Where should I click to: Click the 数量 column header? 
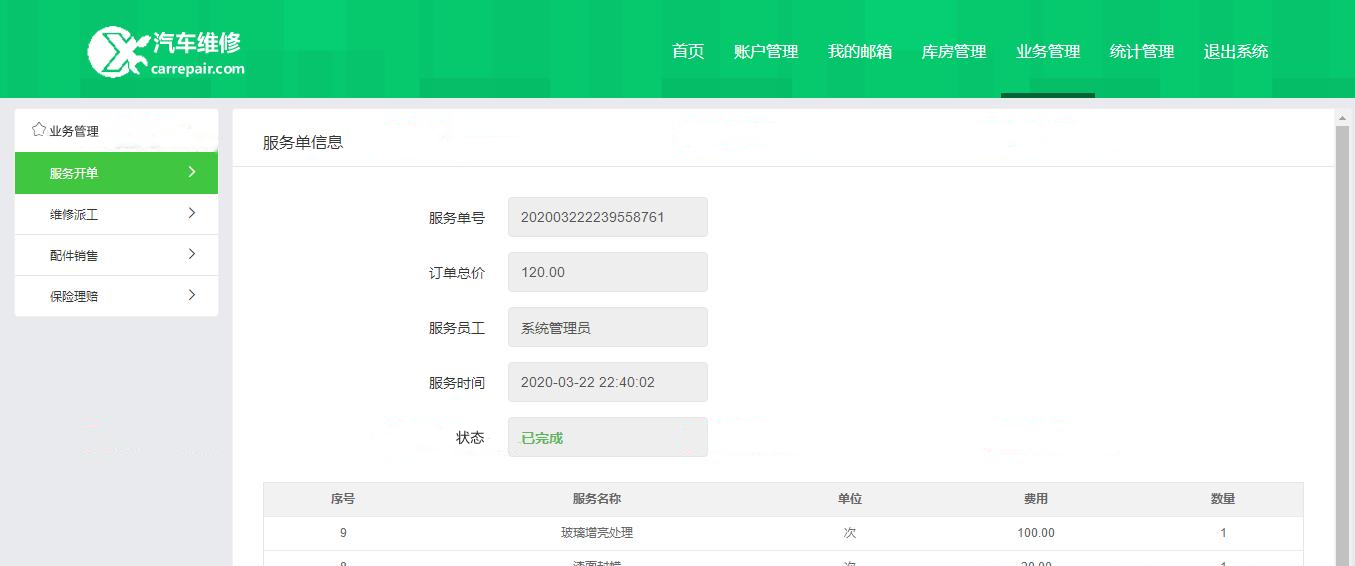1223,499
